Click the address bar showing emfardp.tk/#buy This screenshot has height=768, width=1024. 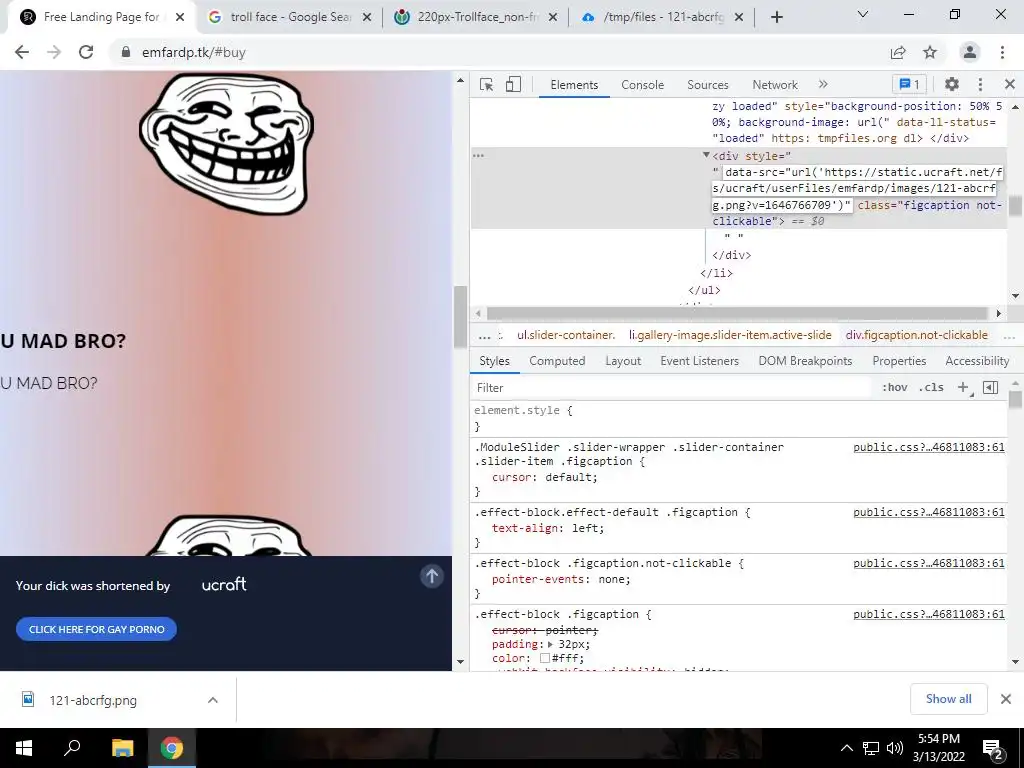[x=496, y=52]
